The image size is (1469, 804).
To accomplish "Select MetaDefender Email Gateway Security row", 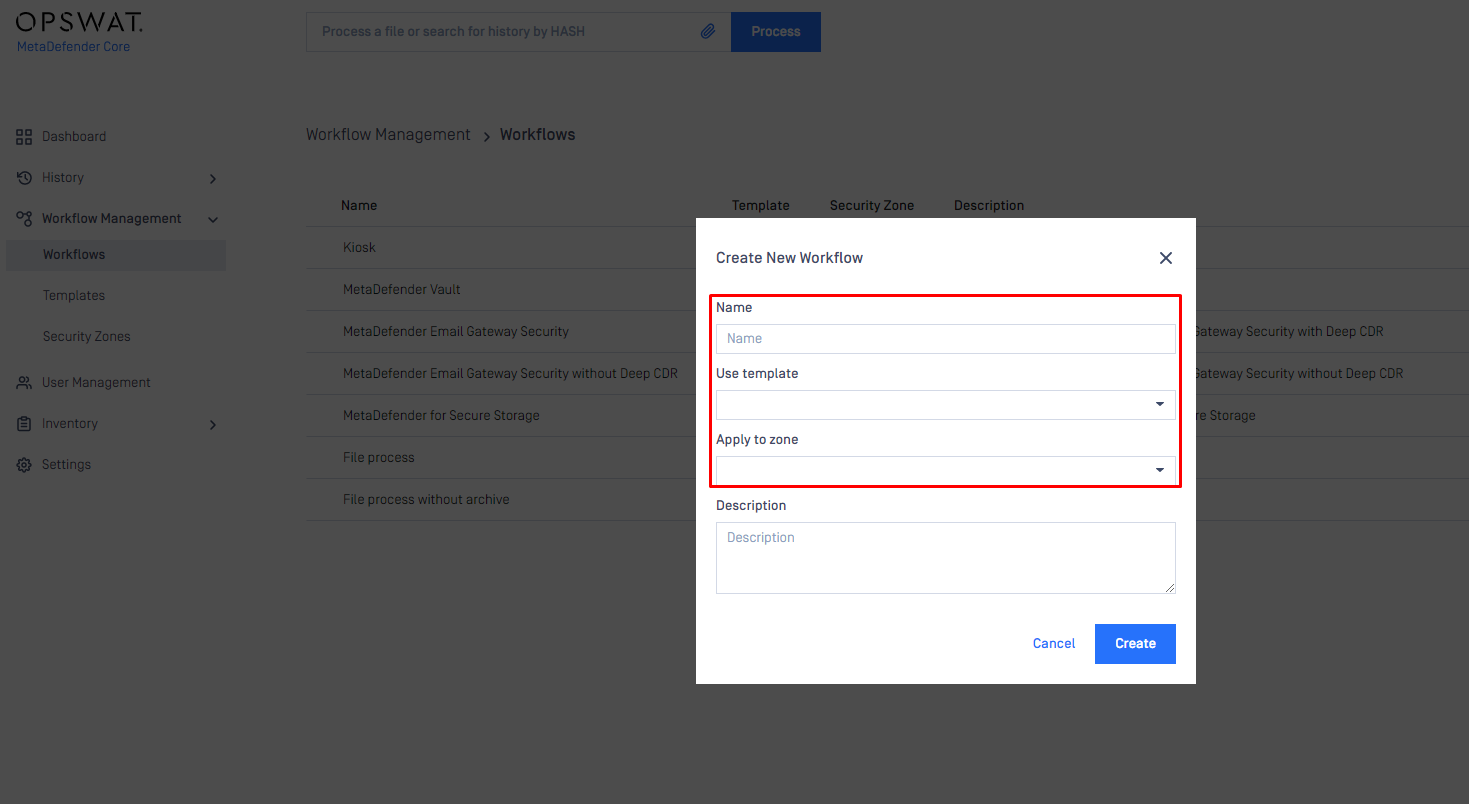I will [x=456, y=332].
